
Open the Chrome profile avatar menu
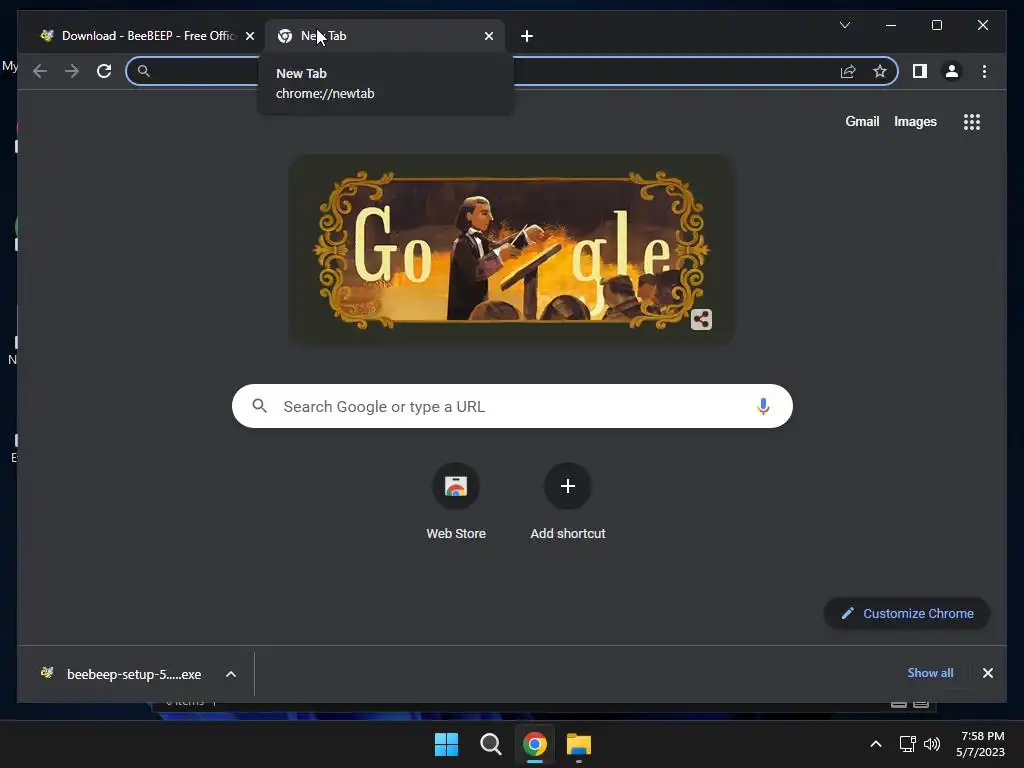[952, 71]
